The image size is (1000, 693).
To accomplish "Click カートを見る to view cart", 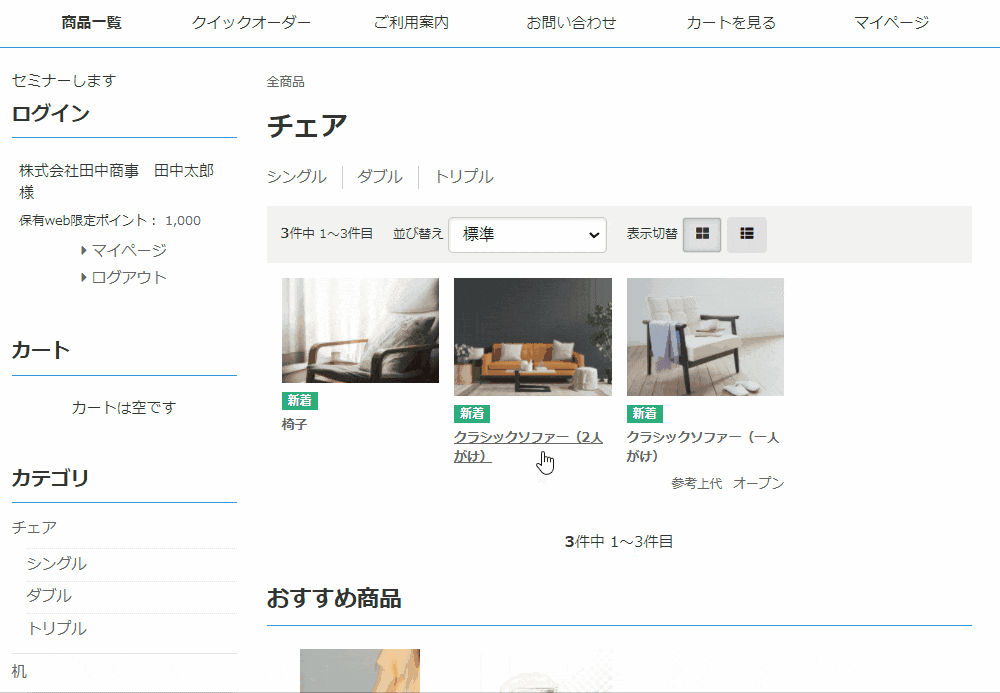I will 731,23.
